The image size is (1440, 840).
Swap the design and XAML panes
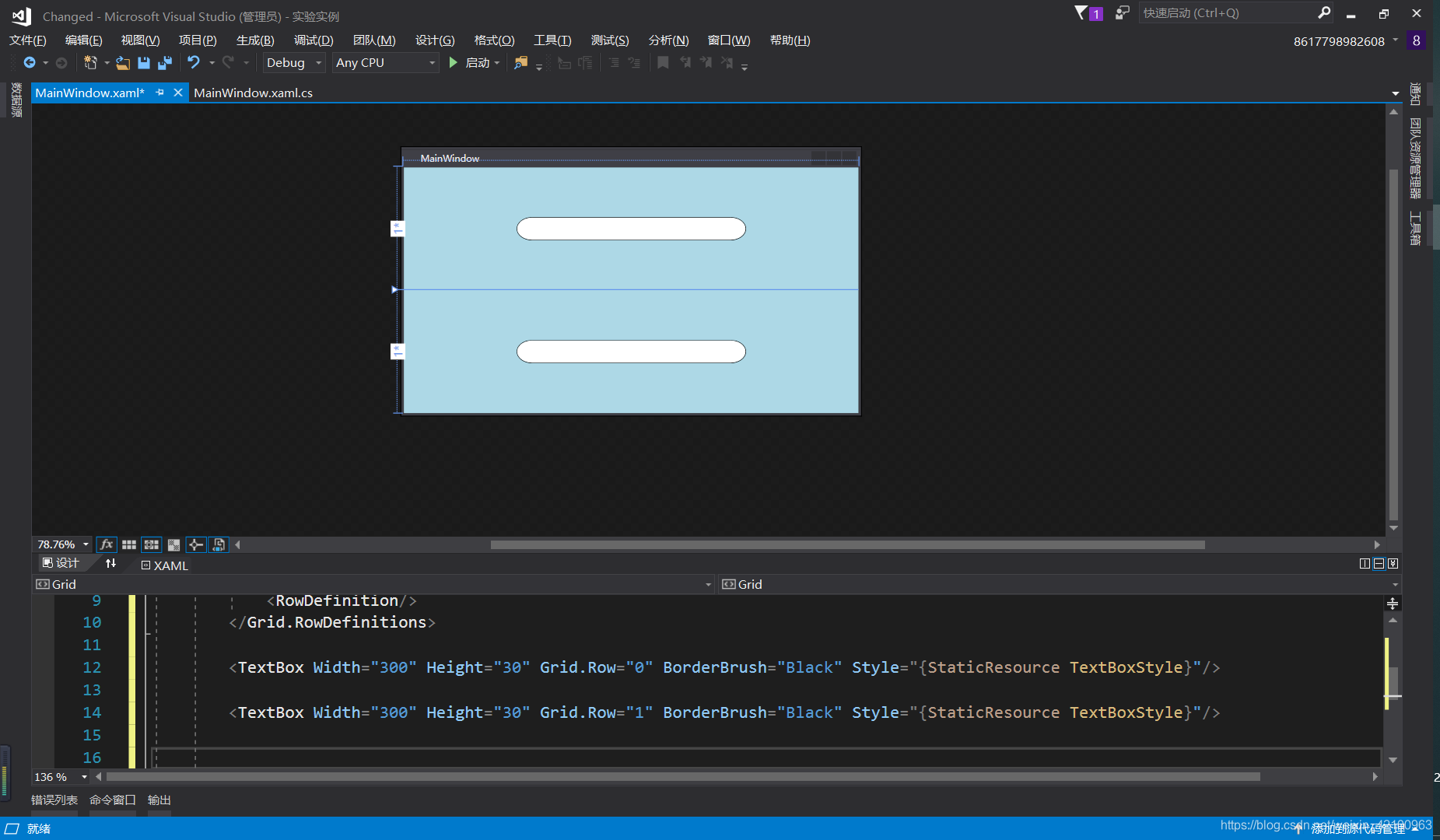coord(110,563)
